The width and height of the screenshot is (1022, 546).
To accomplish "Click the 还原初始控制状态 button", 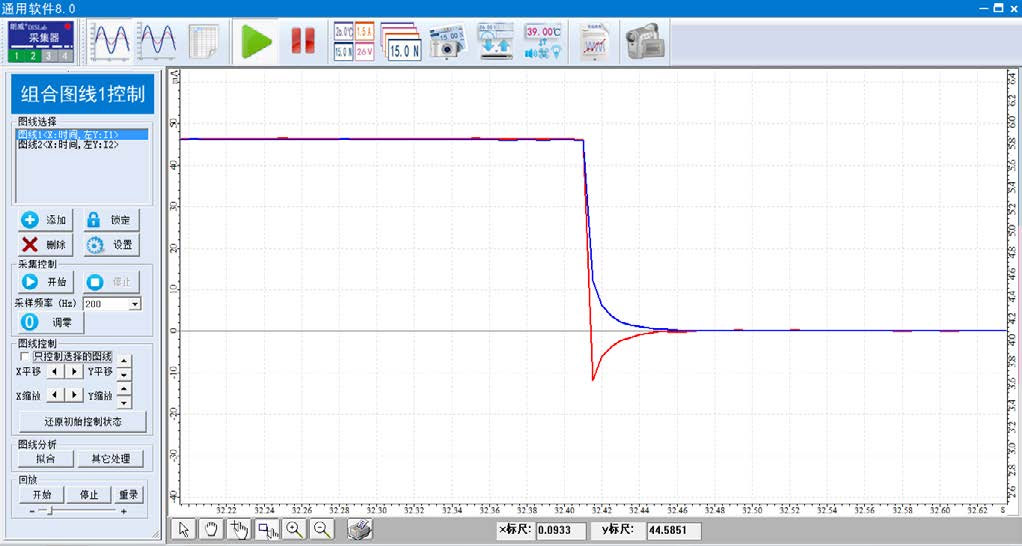I will coord(82,421).
